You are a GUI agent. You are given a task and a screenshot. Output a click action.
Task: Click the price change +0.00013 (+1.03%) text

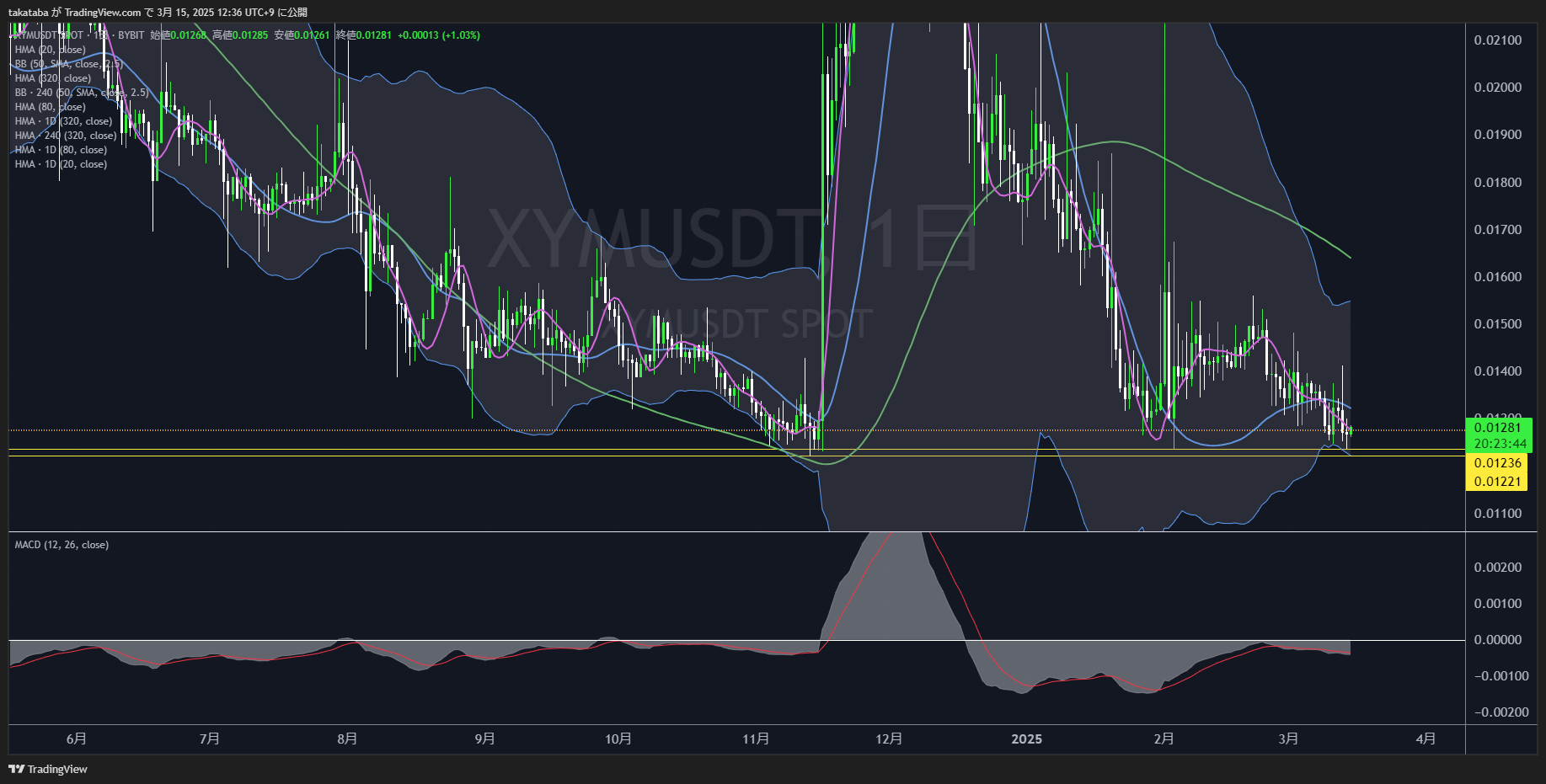[439, 35]
